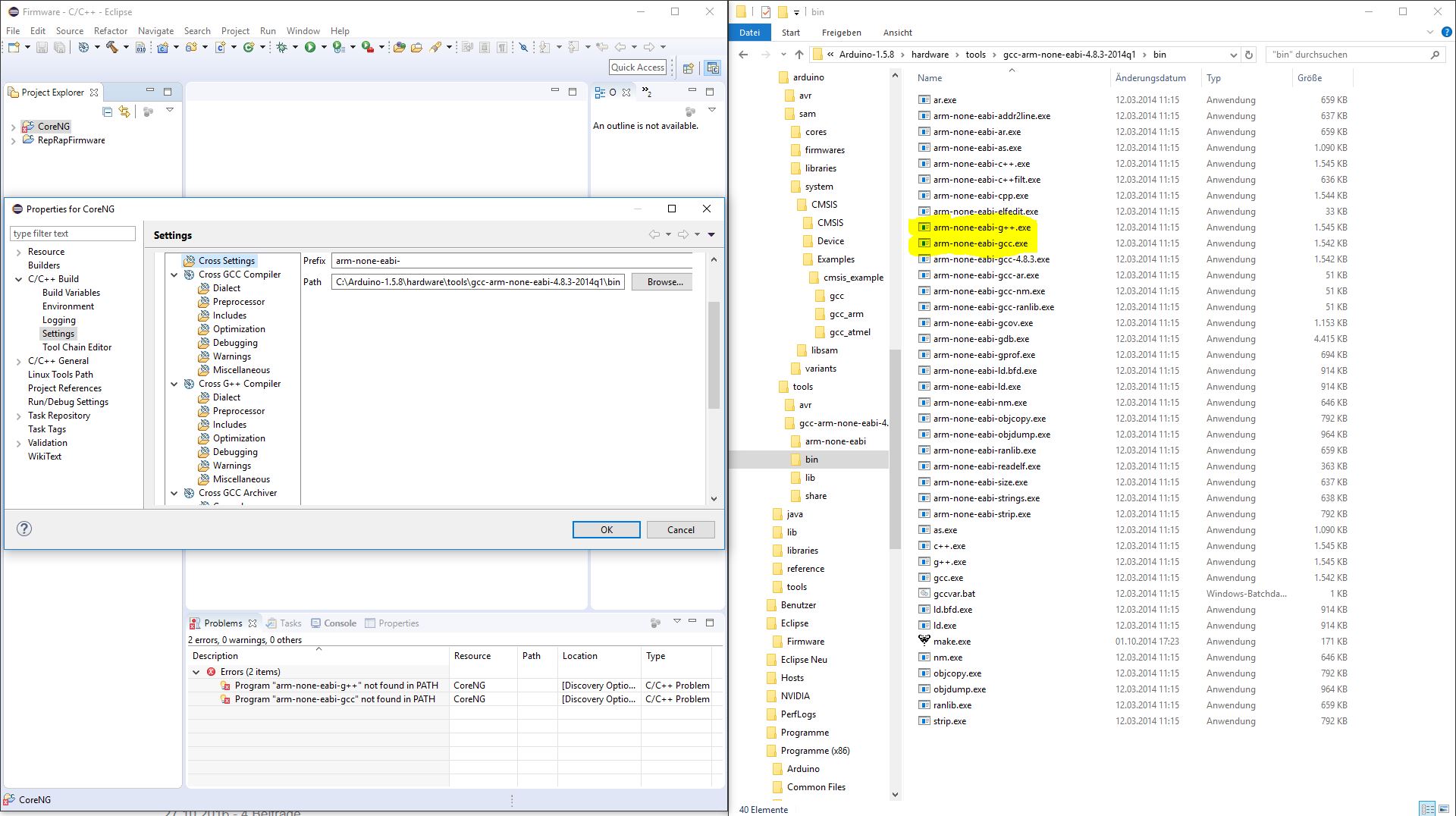Collapse All items in Project Explorer
The width and height of the screenshot is (1456, 816).
[107, 111]
